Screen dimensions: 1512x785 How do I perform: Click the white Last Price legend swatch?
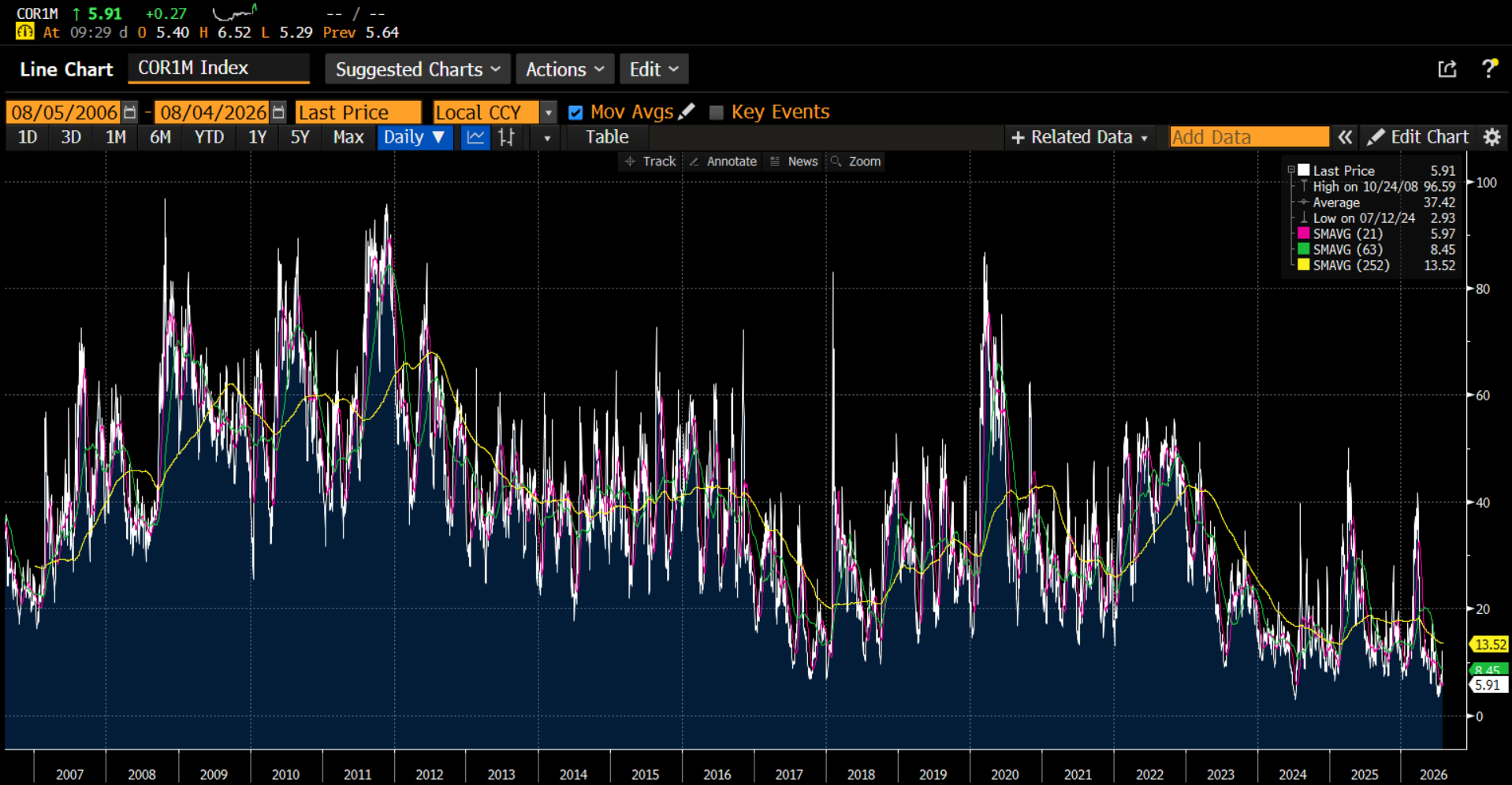point(1304,170)
